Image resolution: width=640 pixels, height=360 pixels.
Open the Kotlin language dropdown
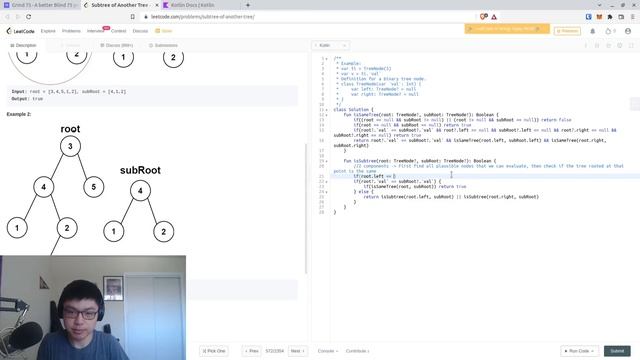point(331,45)
